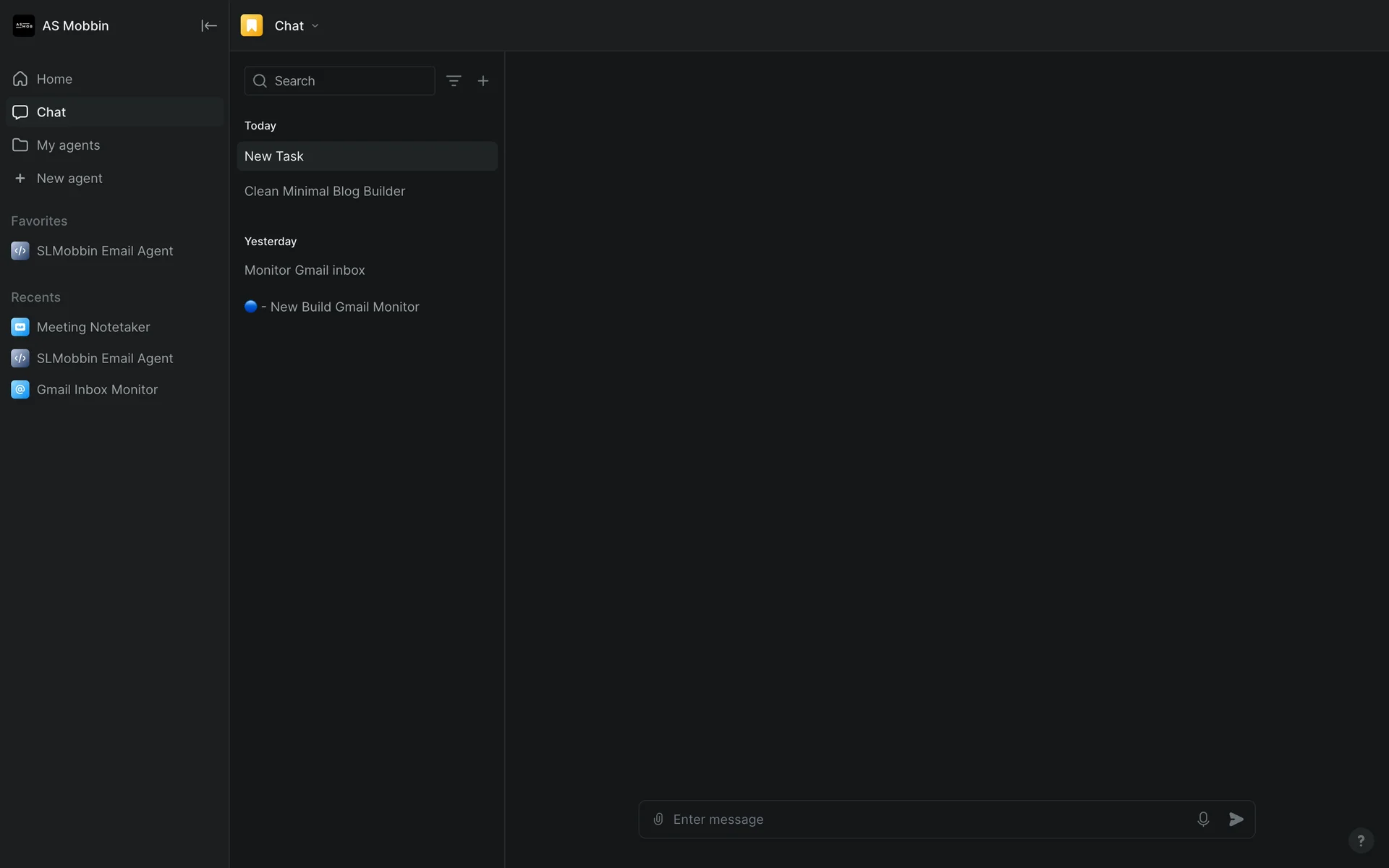The width and height of the screenshot is (1389, 868).
Task: Open Gmail Inbox Monitor agent
Action: 97,390
